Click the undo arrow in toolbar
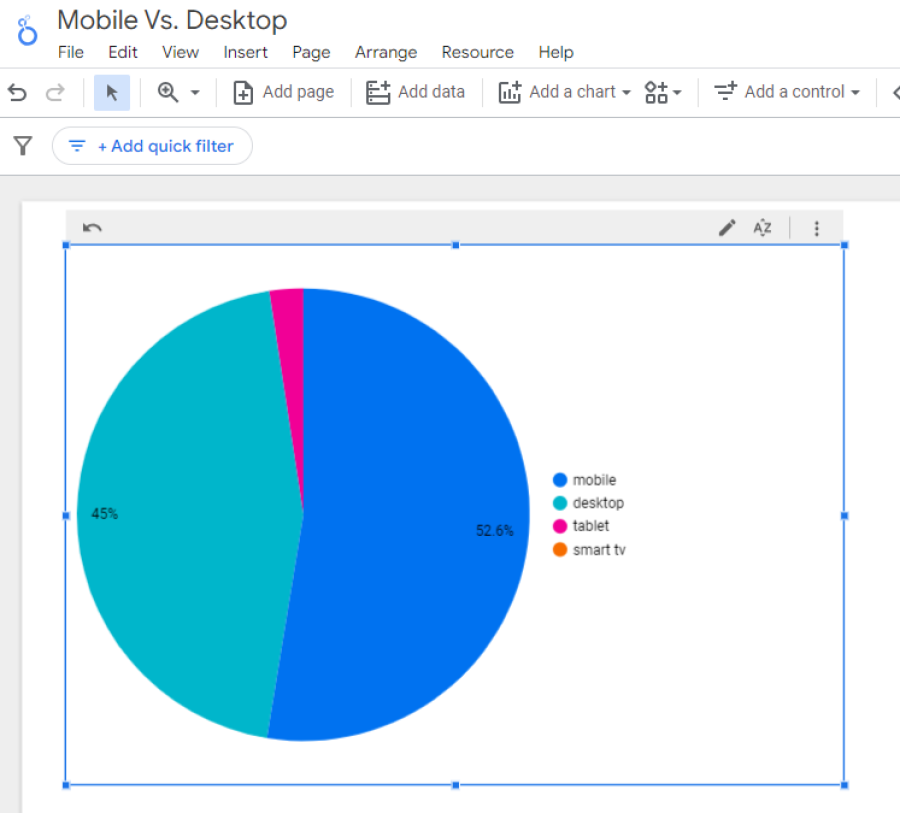This screenshot has height=813, width=900. pos(17,92)
